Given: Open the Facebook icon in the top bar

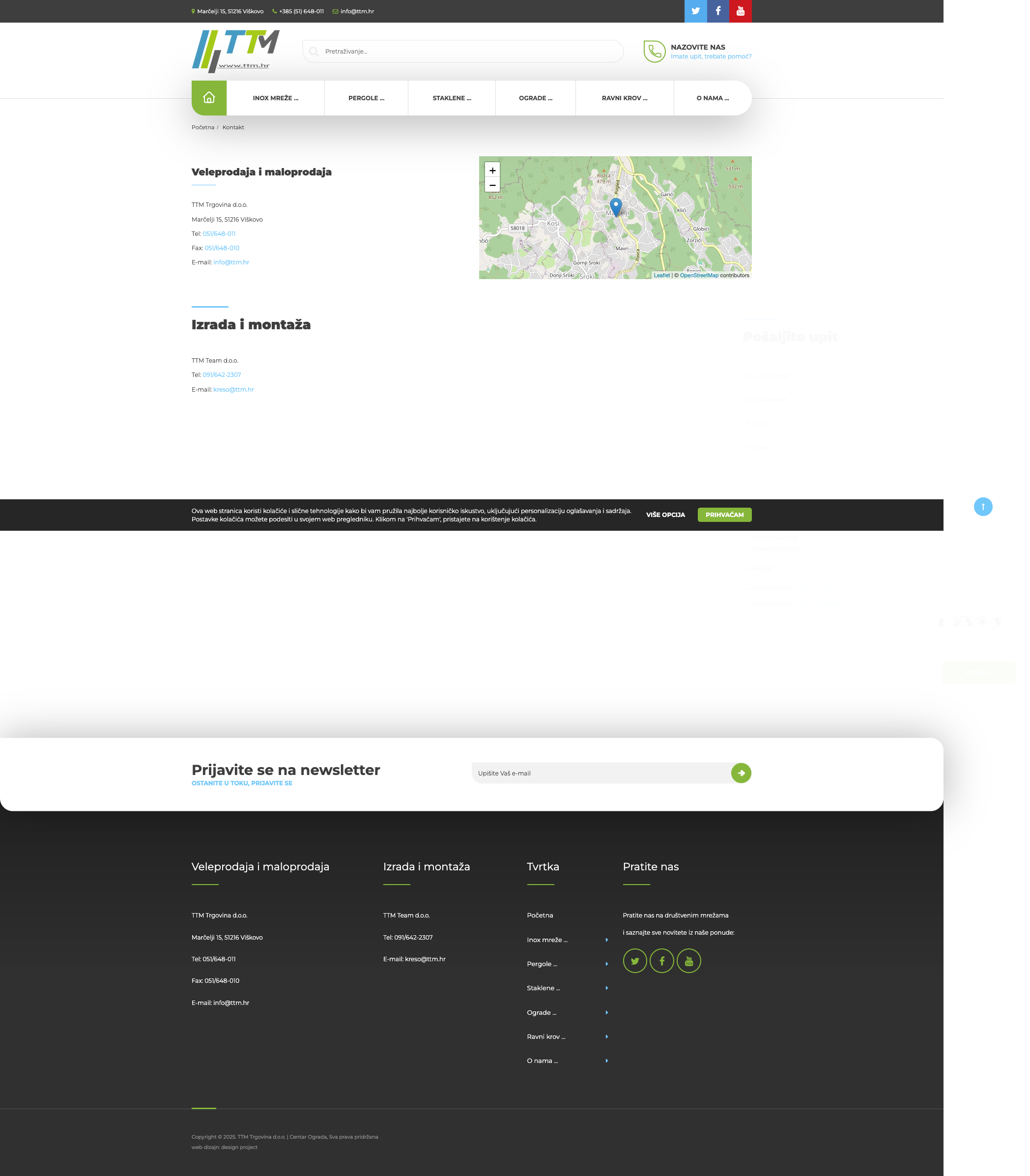Looking at the screenshot, I should (x=718, y=11).
